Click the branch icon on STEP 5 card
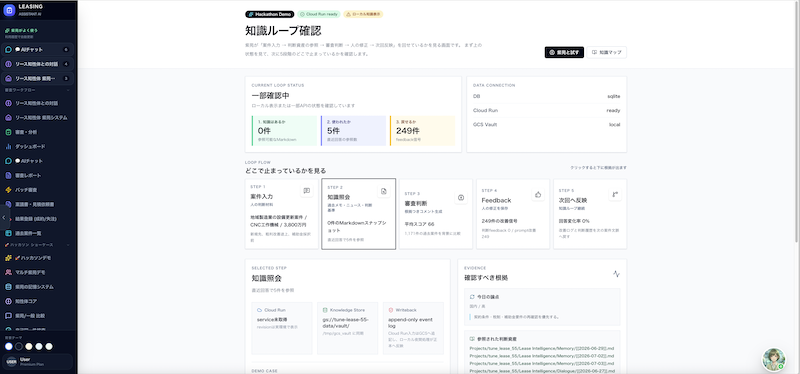 [615, 194]
